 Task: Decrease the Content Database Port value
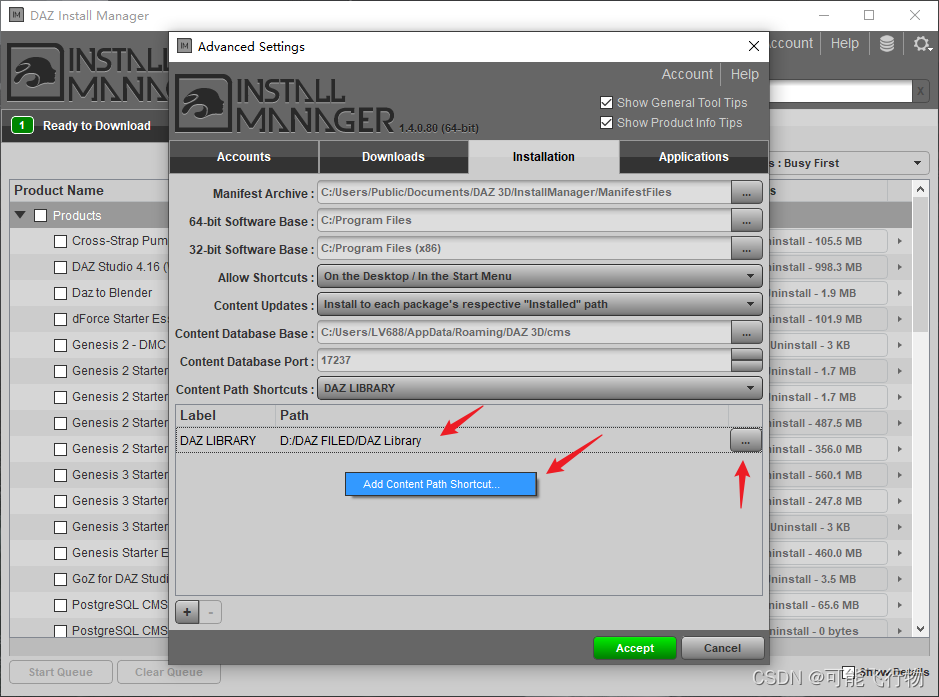(x=746, y=366)
